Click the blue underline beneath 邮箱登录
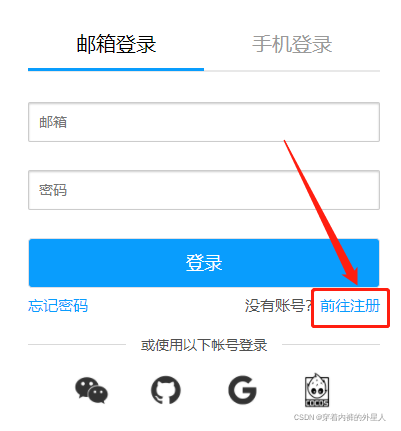Viewport: 401px width, 431px height. (x=116, y=69)
